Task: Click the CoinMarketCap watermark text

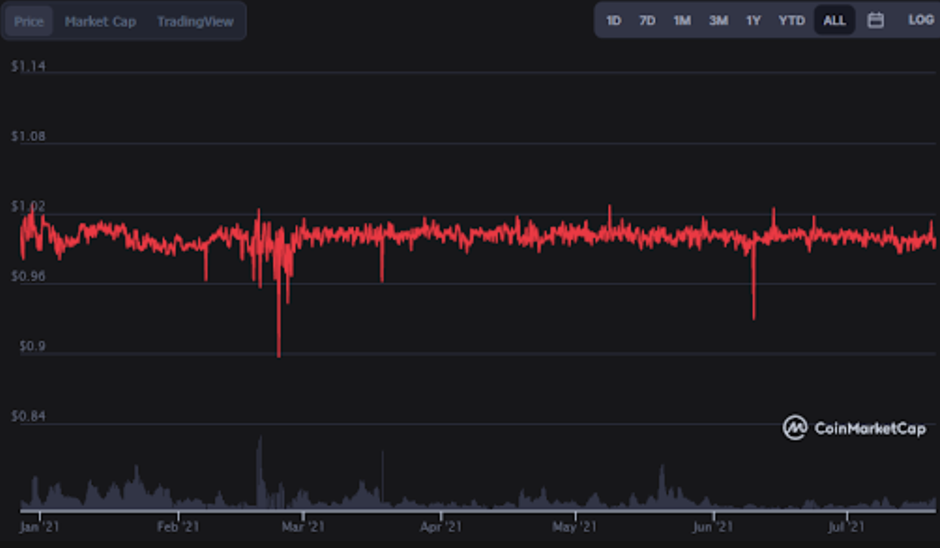Action: click(x=869, y=429)
